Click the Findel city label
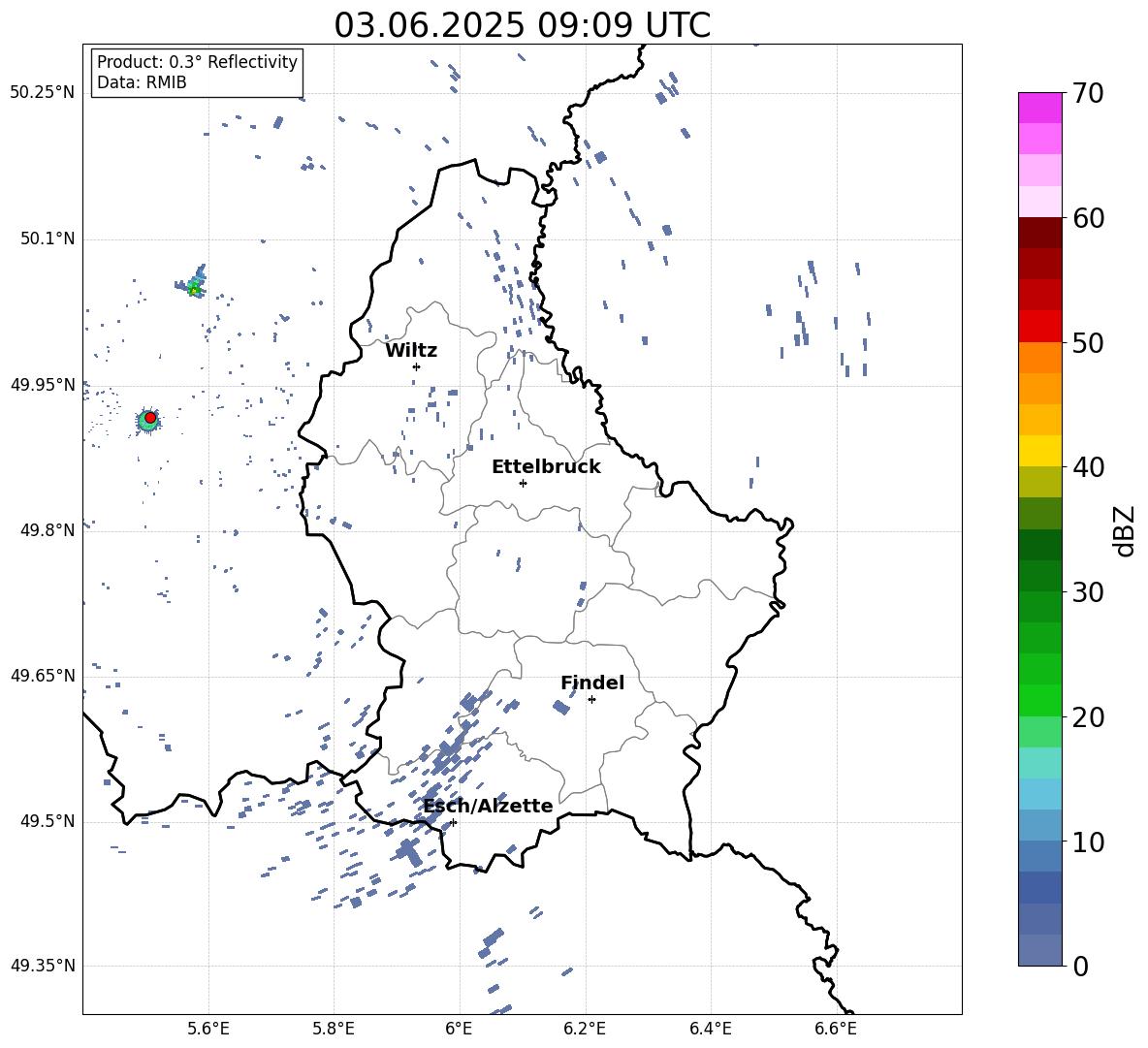 (x=592, y=683)
